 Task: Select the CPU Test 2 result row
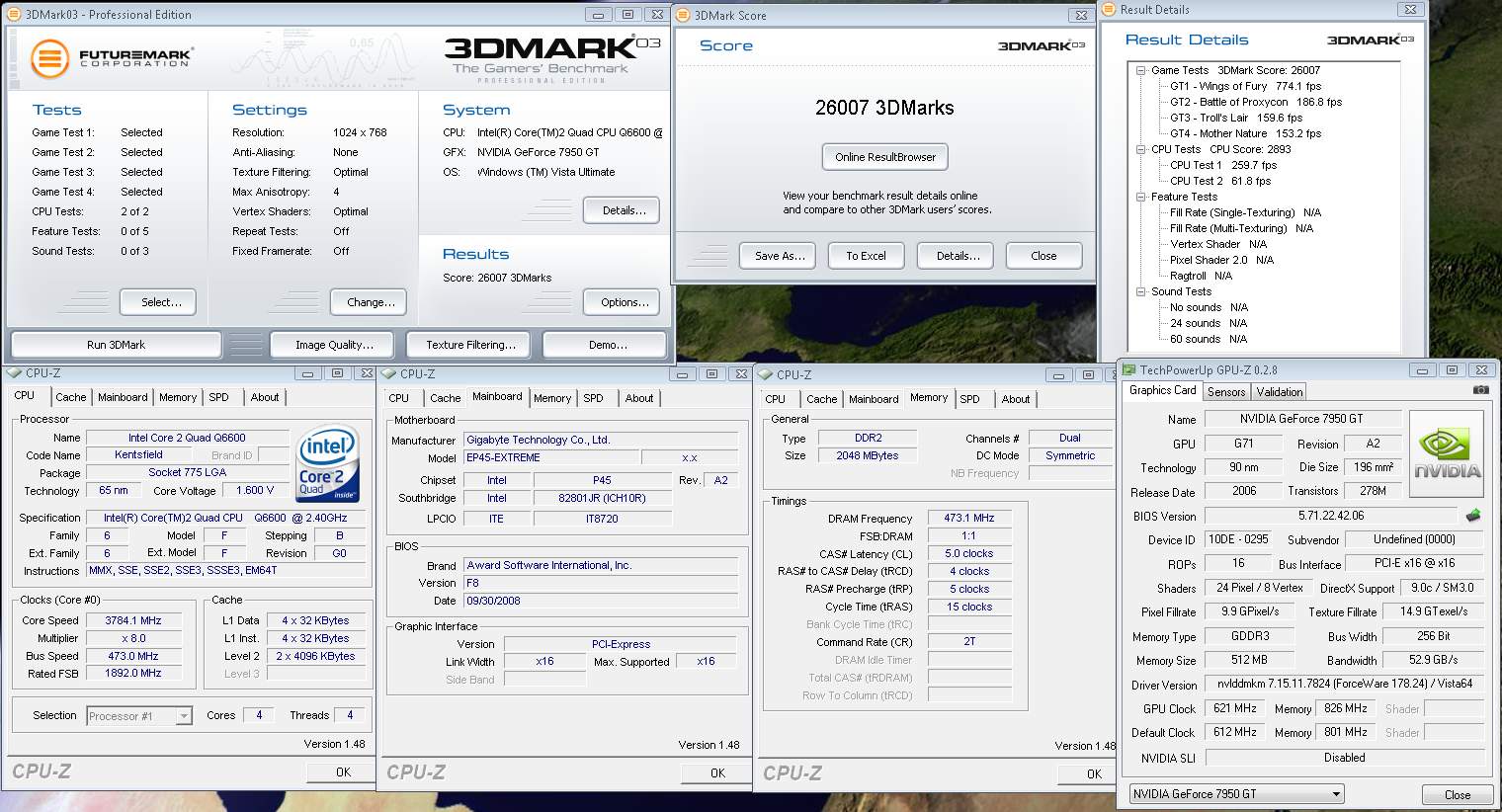click(1220, 181)
